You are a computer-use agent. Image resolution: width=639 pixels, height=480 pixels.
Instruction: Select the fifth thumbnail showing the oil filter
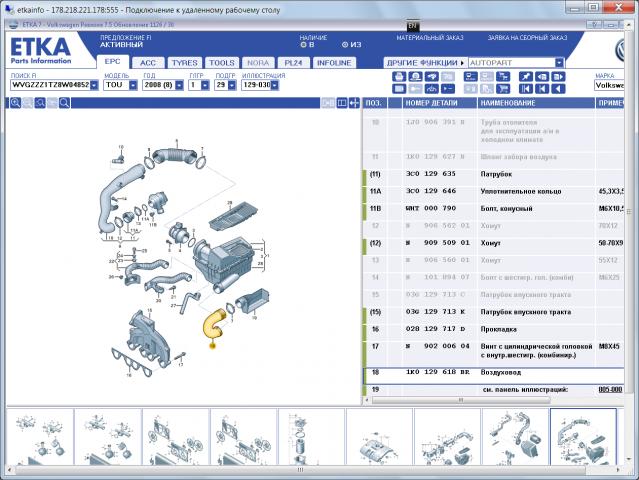[312, 437]
